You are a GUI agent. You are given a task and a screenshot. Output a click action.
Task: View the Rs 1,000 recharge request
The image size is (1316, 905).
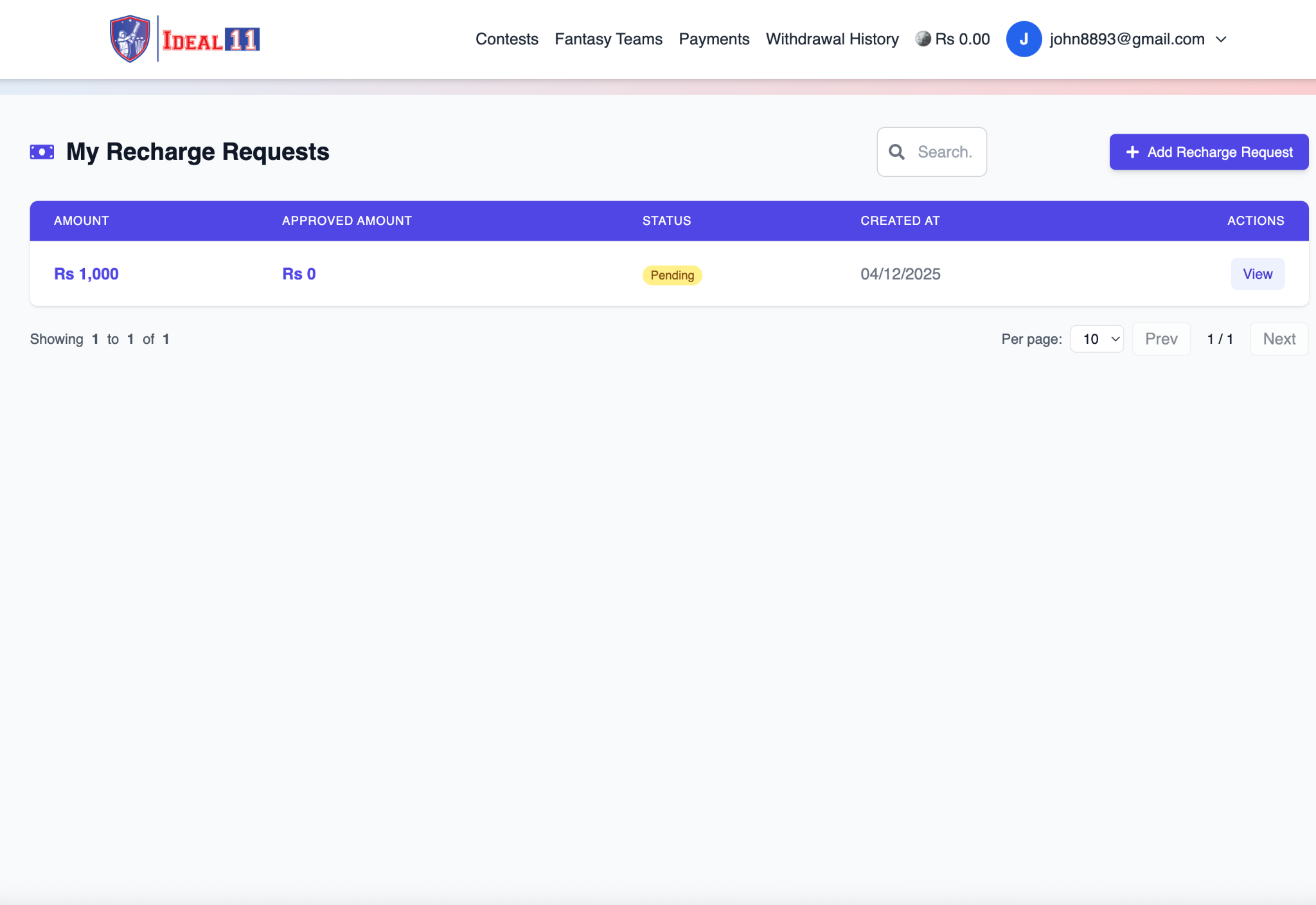[1257, 274]
